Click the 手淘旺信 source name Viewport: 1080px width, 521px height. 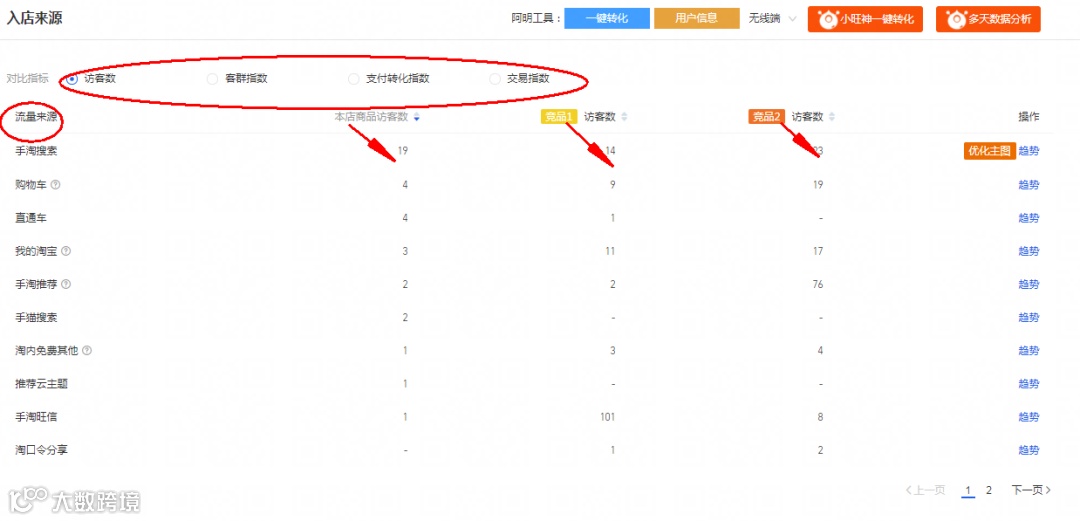pyautogui.click(x=36, y=416)
